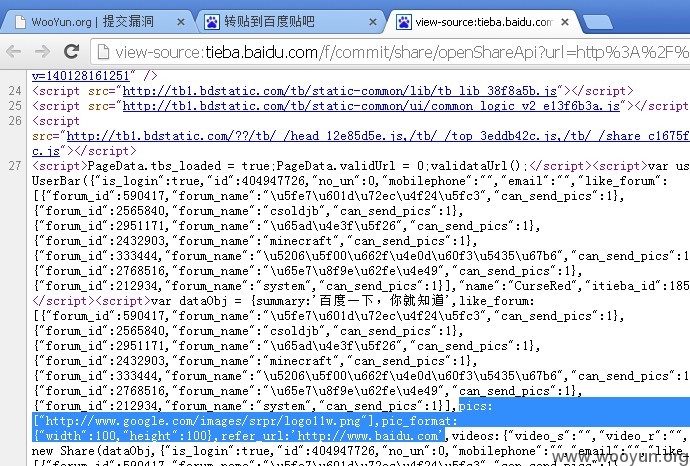690x466 pixels.
Task: Click var dataObj = text
Action: tap(200, 301)
